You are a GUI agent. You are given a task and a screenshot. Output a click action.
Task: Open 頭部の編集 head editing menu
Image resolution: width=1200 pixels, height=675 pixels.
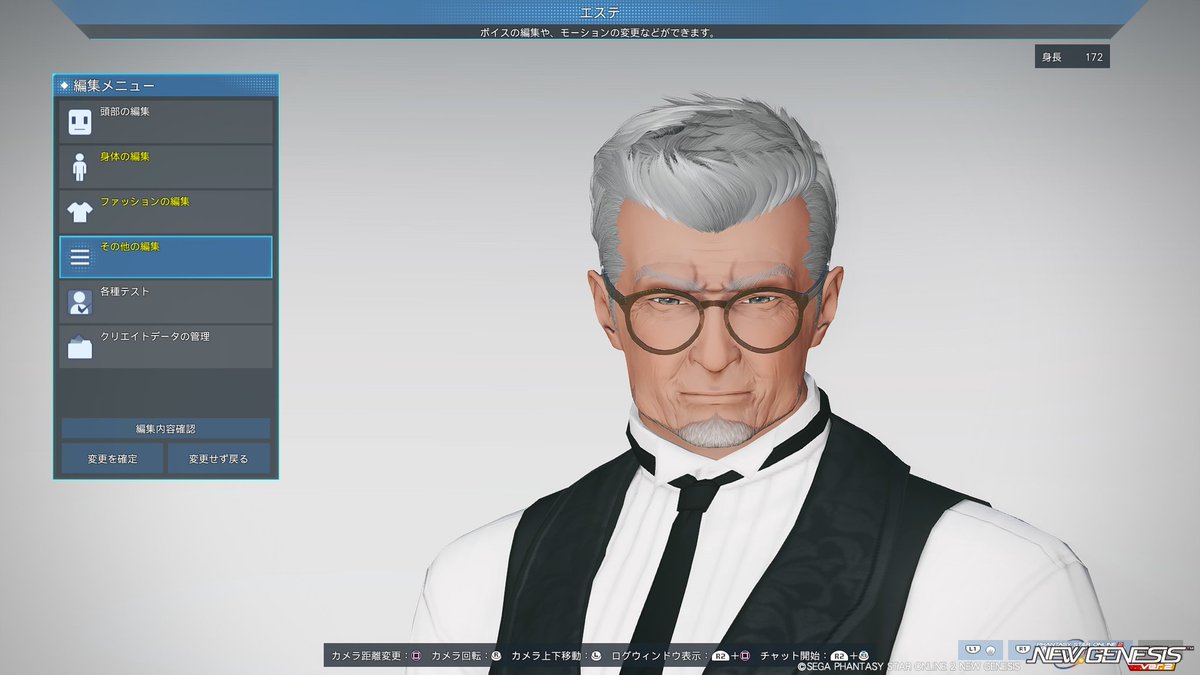coord(166,121)
